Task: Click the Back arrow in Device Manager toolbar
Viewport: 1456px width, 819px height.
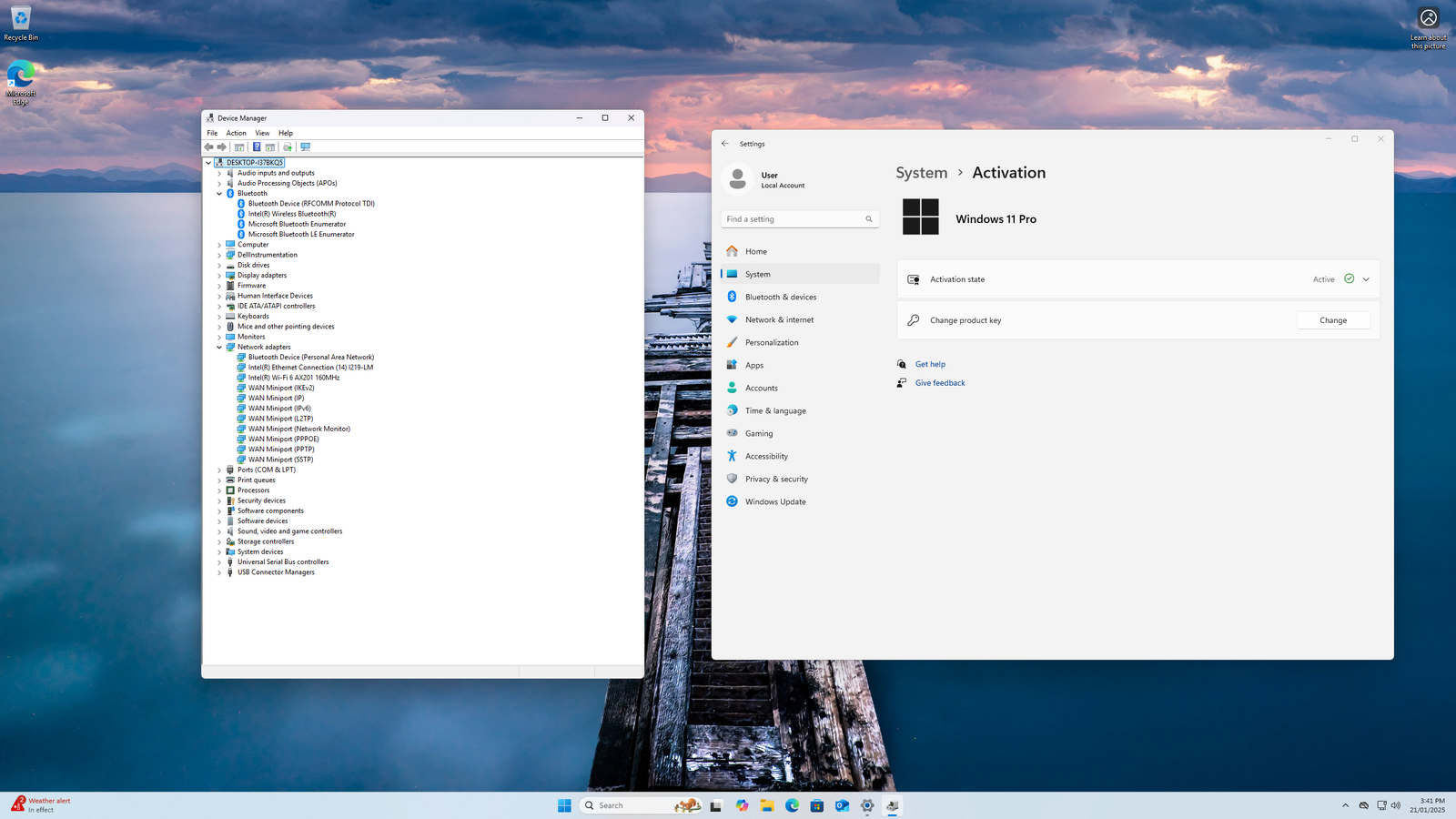Action: (209, 147)
